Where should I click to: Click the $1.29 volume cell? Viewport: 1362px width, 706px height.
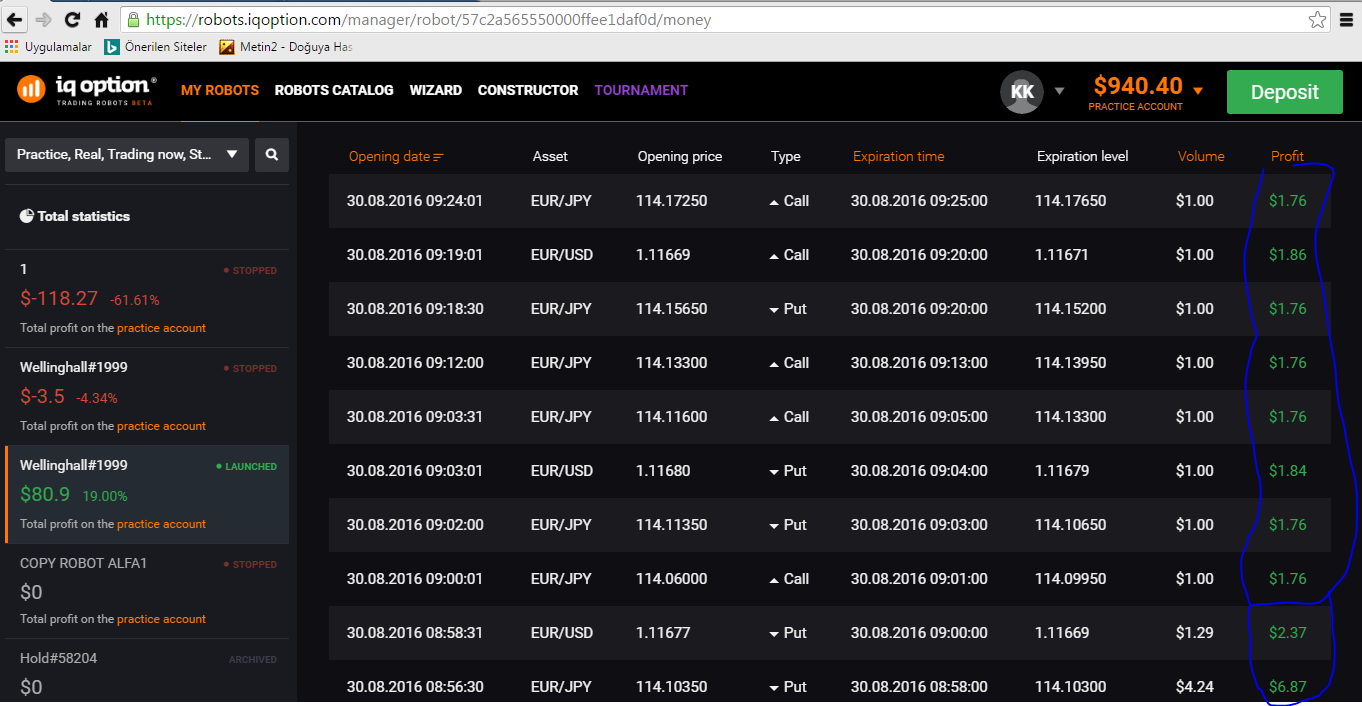(1195, 633)
